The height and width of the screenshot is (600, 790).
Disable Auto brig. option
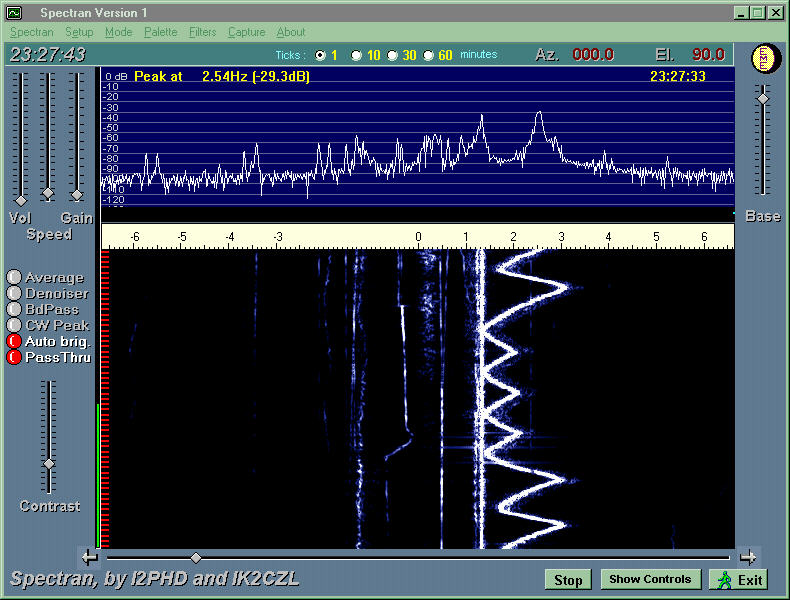pos(14,341)
